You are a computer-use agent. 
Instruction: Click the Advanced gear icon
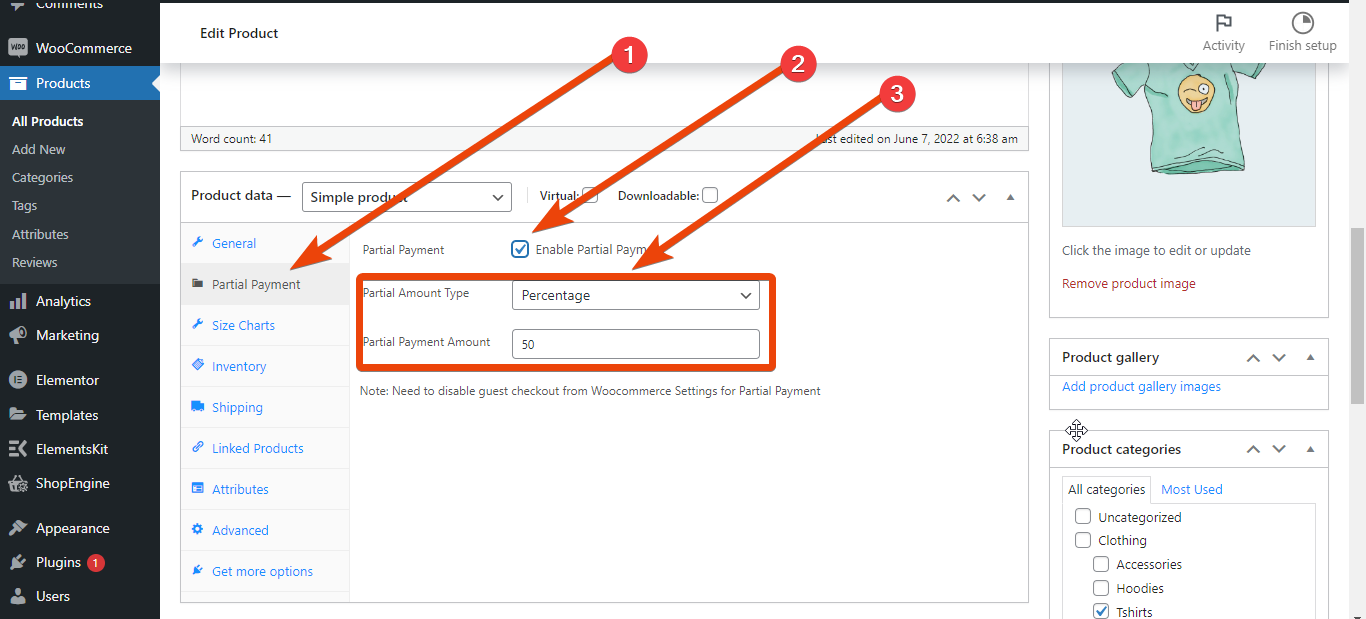pyautogui.click(x=198, y=530)
